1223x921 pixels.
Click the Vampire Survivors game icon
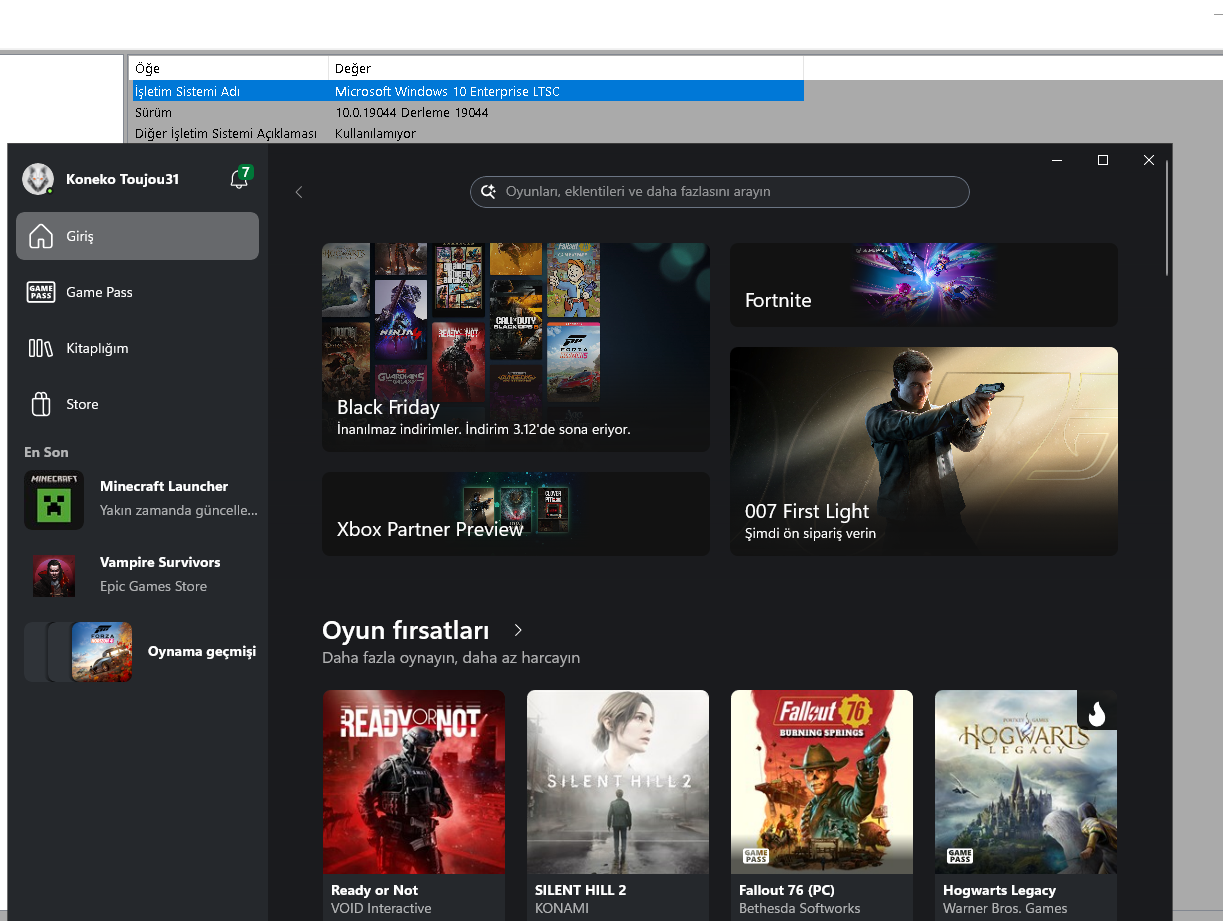pyautogui.click(x=54, y=575)
